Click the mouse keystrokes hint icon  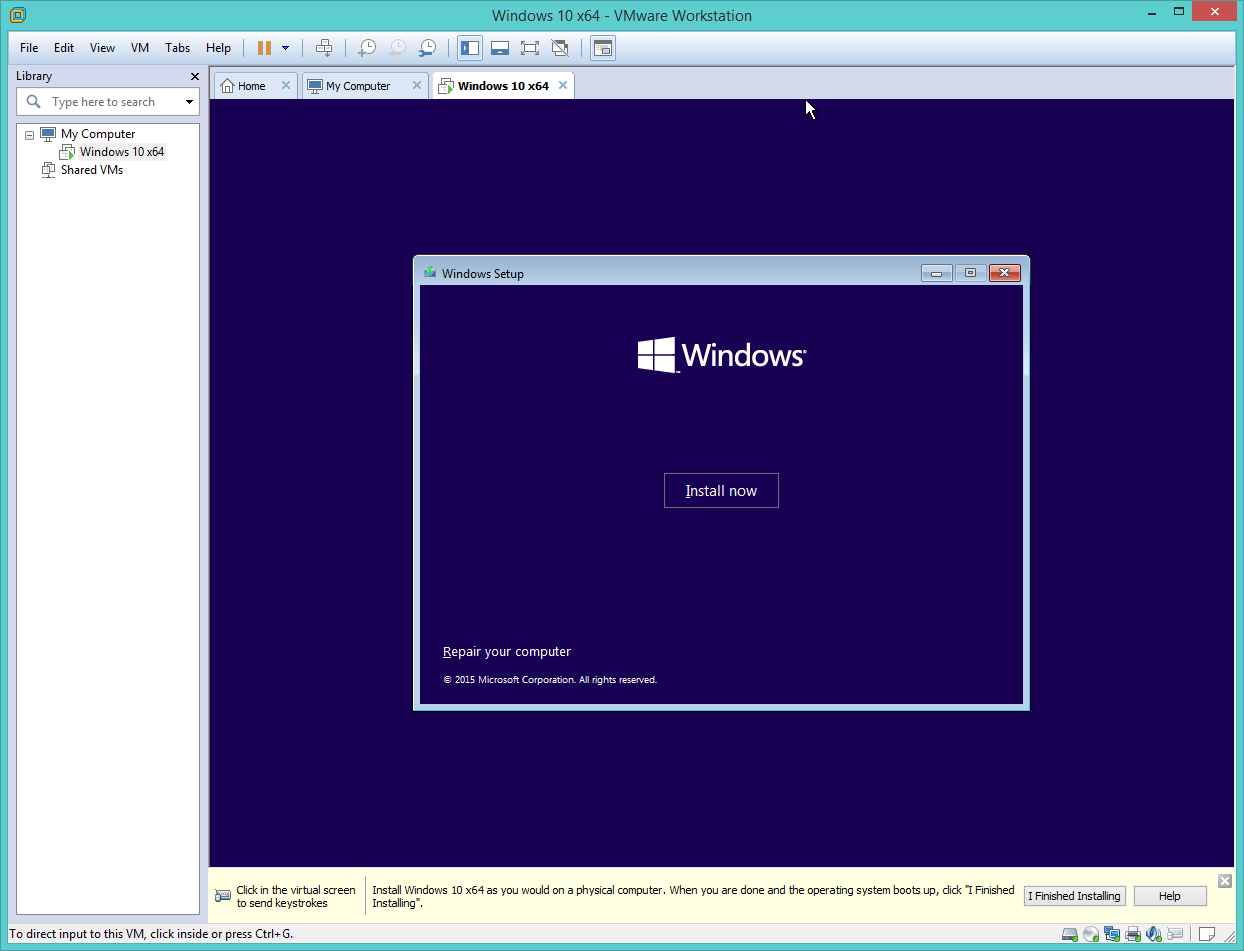221,895
